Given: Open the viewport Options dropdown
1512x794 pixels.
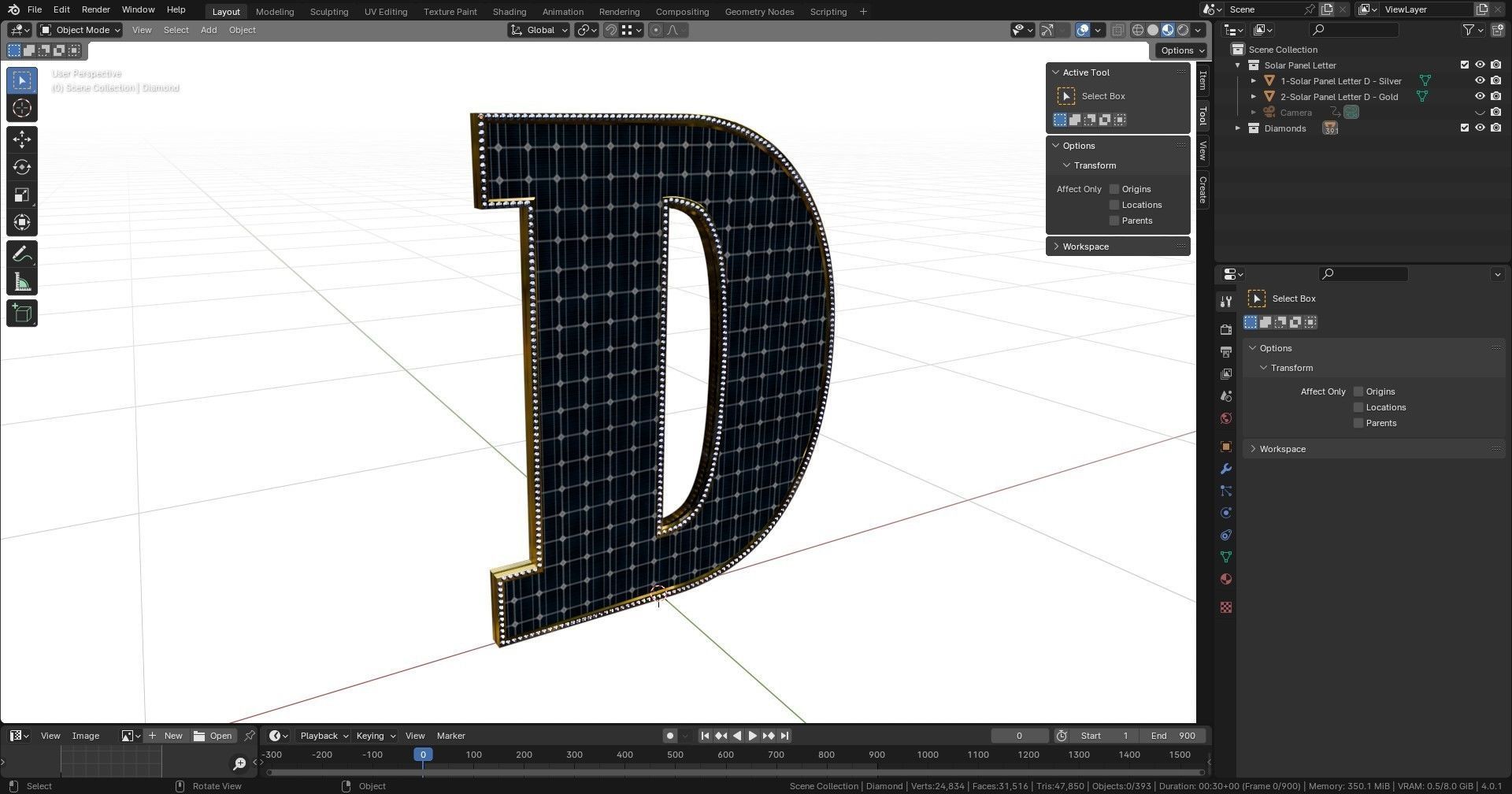Looking at the screenshot, I should pyautogui.click(x=1182, y=50).
